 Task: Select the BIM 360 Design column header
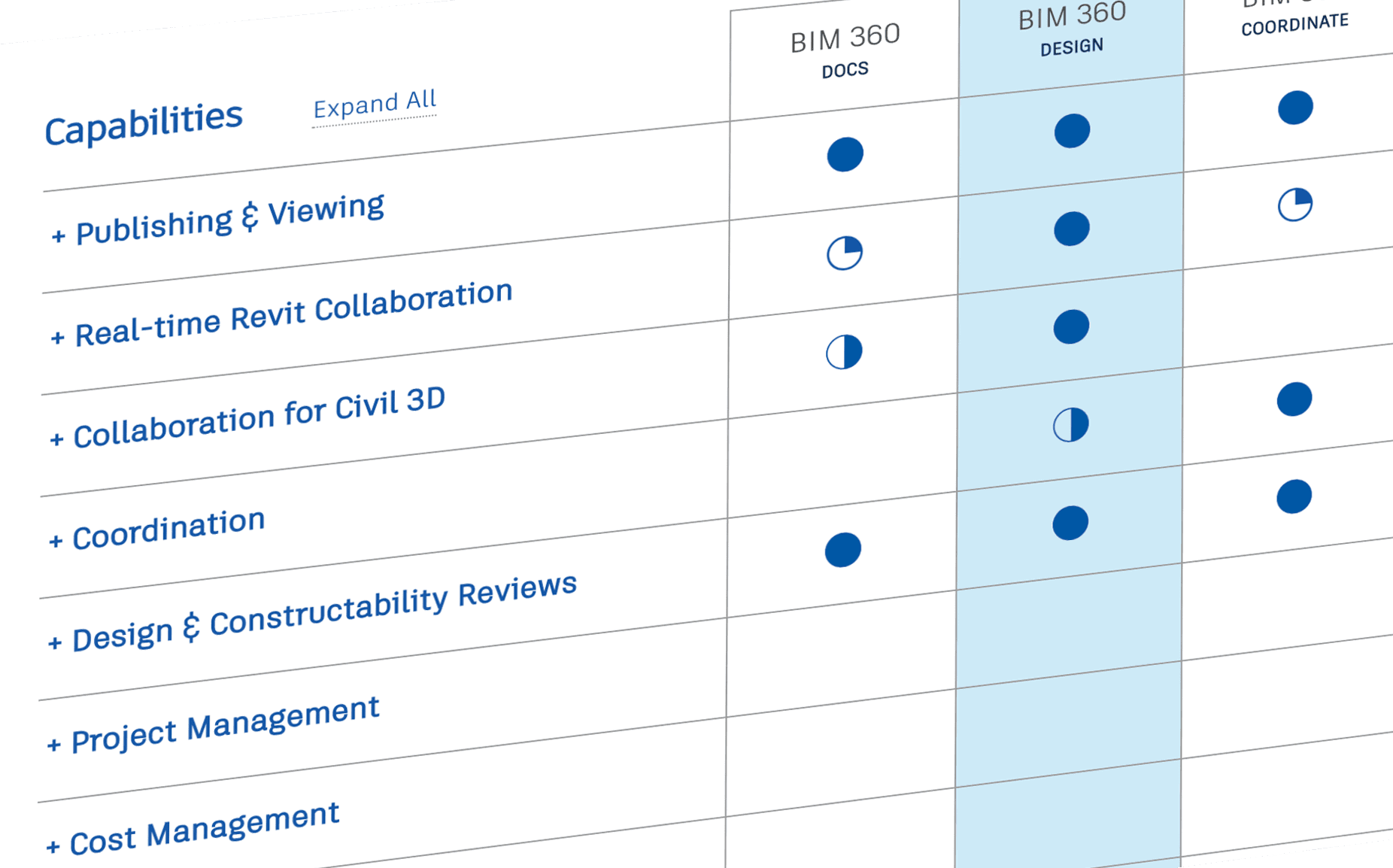click(x=1072, y=30)
